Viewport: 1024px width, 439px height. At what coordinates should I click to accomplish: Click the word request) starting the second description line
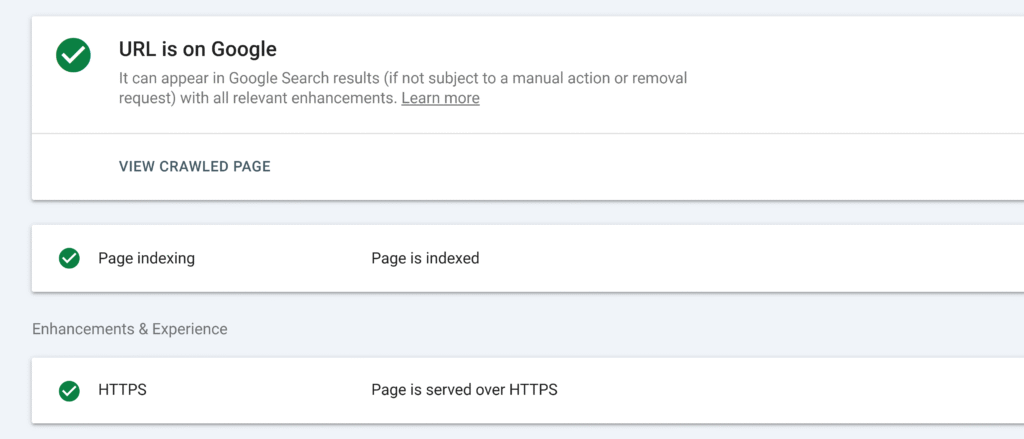tap(148, 98)
